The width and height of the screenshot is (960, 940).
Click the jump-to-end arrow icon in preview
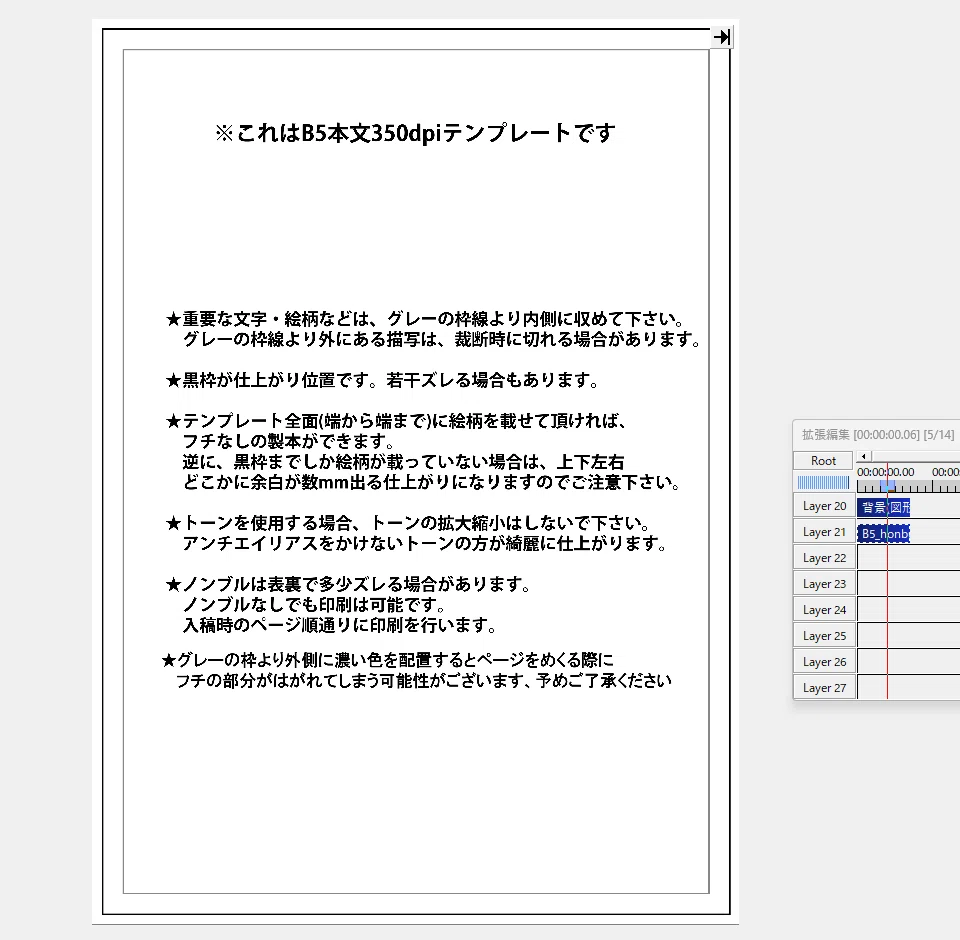tap(722, 37)
